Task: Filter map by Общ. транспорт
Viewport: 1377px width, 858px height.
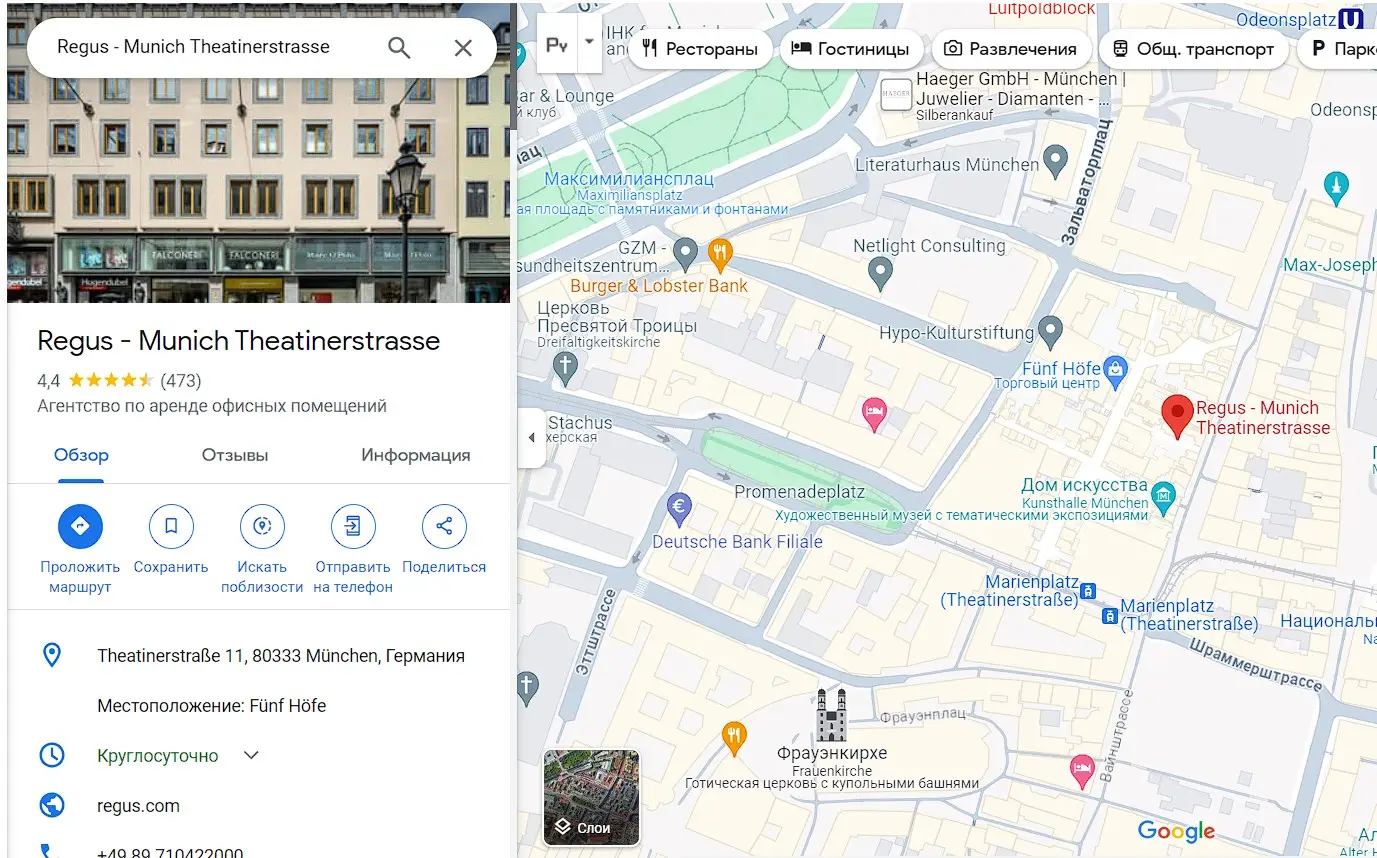Action: pyautogui.click(x=1193, y=49)
